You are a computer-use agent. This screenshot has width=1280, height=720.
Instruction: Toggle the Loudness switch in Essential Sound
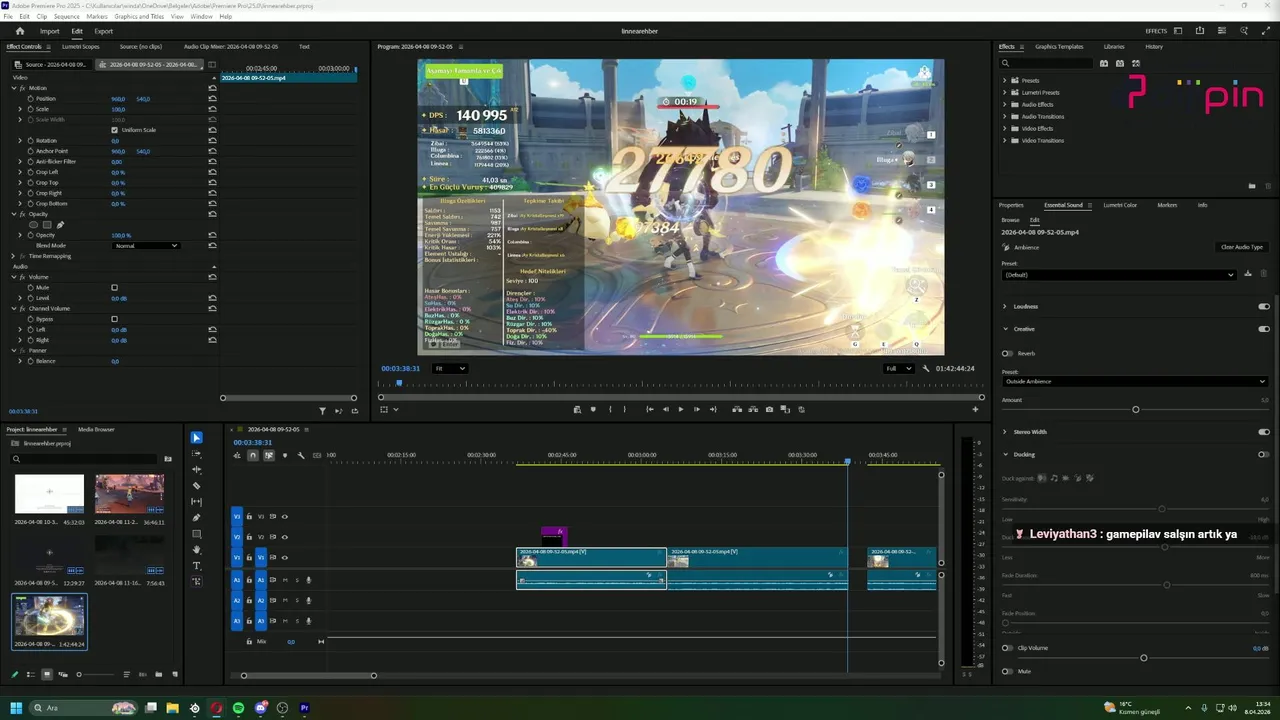pos(1264,306)
